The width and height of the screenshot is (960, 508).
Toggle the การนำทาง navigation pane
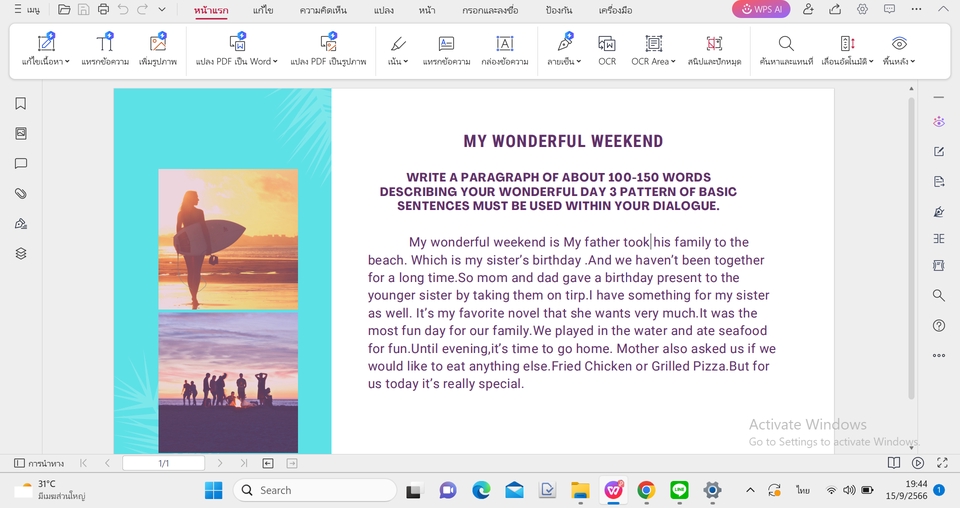click(39, 463)
